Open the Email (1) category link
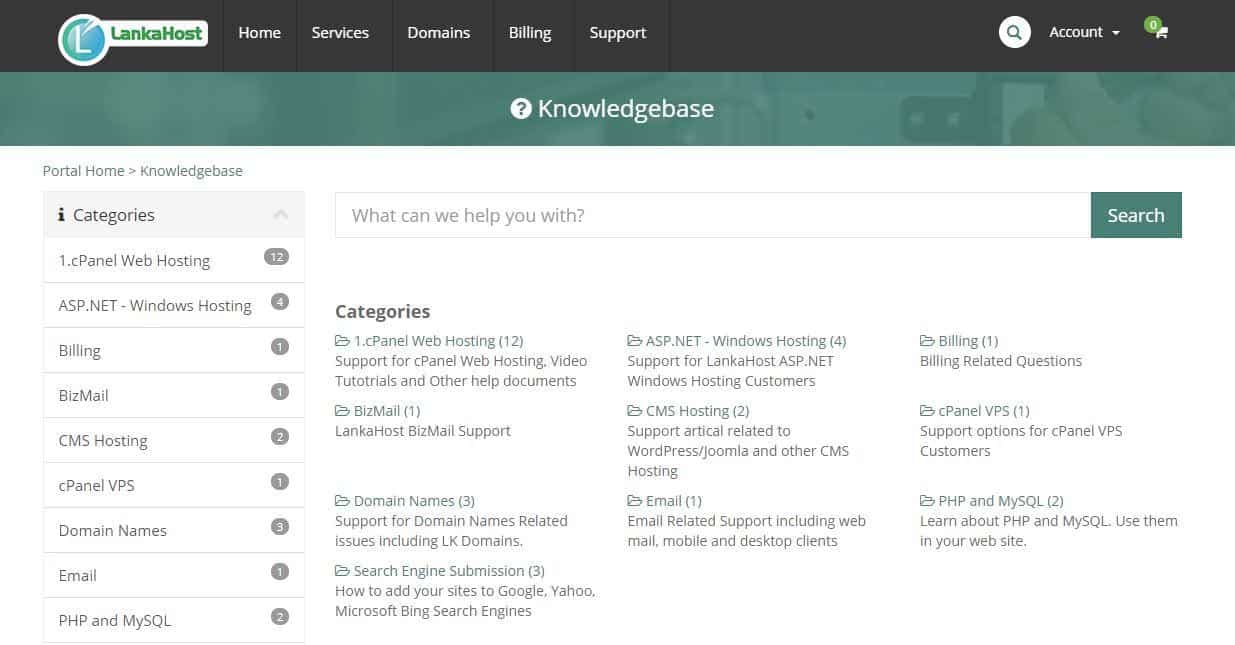1235x645 pixels. [674, 501]
